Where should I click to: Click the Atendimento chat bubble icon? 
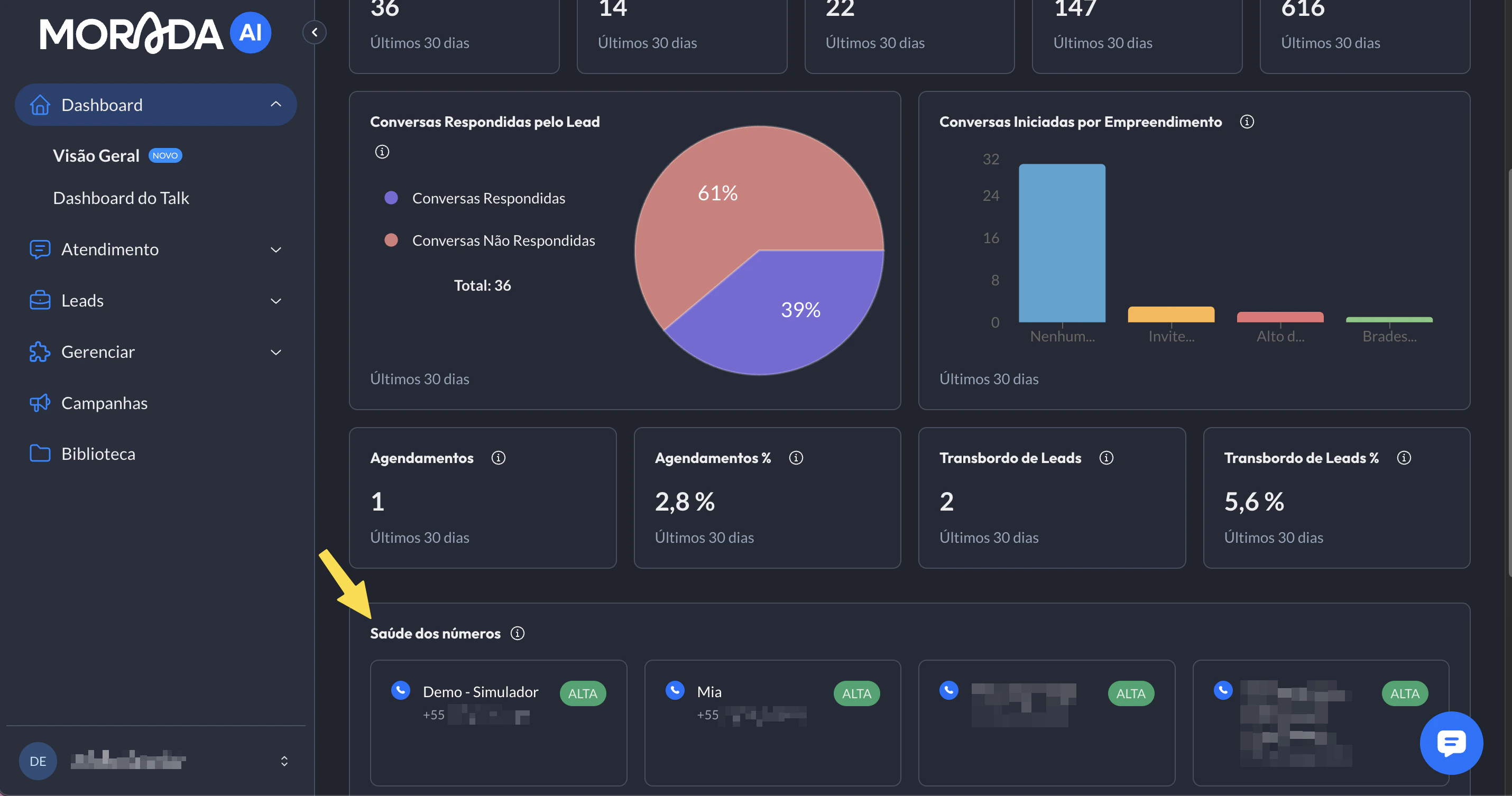pyautogui.click(x=39, y=249)
